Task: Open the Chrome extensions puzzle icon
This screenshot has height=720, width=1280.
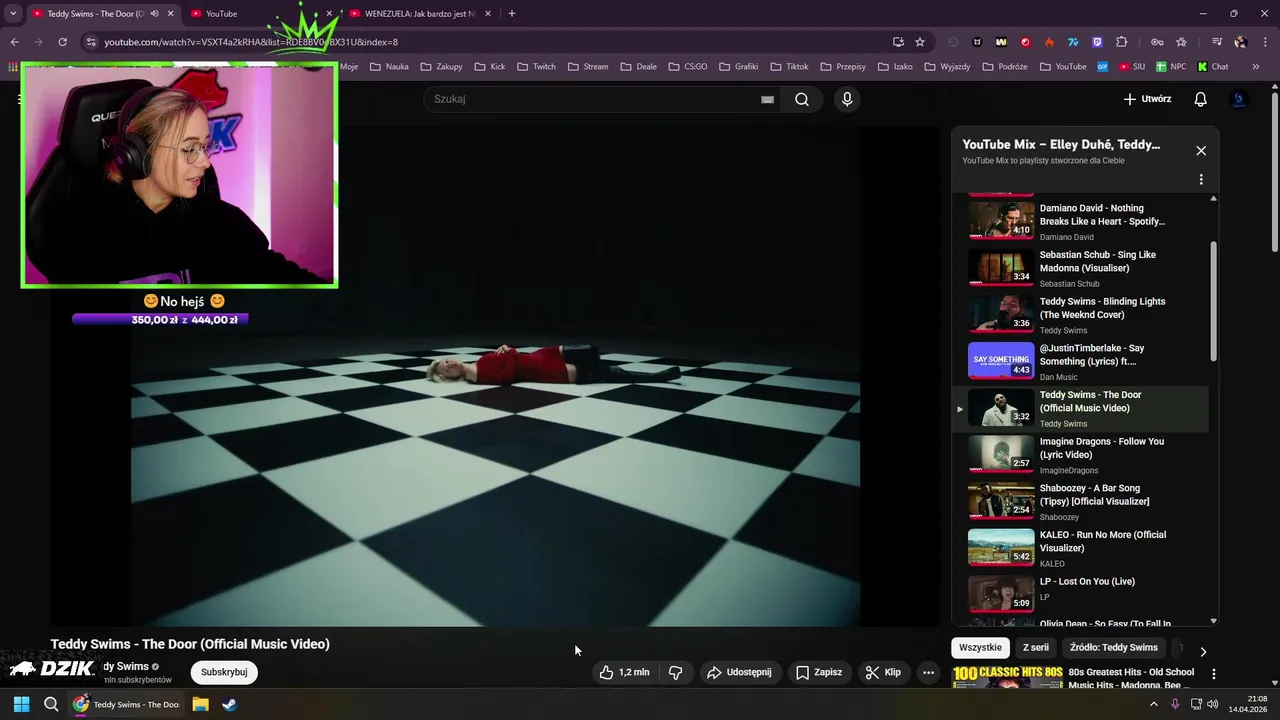Action: [x=1121, y=42]
